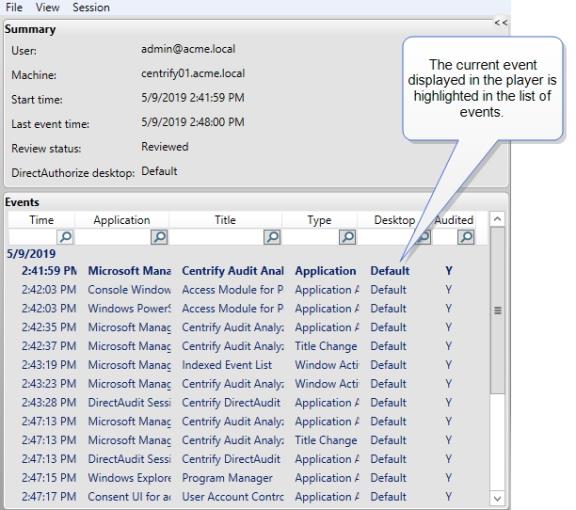This screenshot has height=510, width=576.
Task: Click the Last event time value 2:48:00 PM
Action: [x=192, y=122]
